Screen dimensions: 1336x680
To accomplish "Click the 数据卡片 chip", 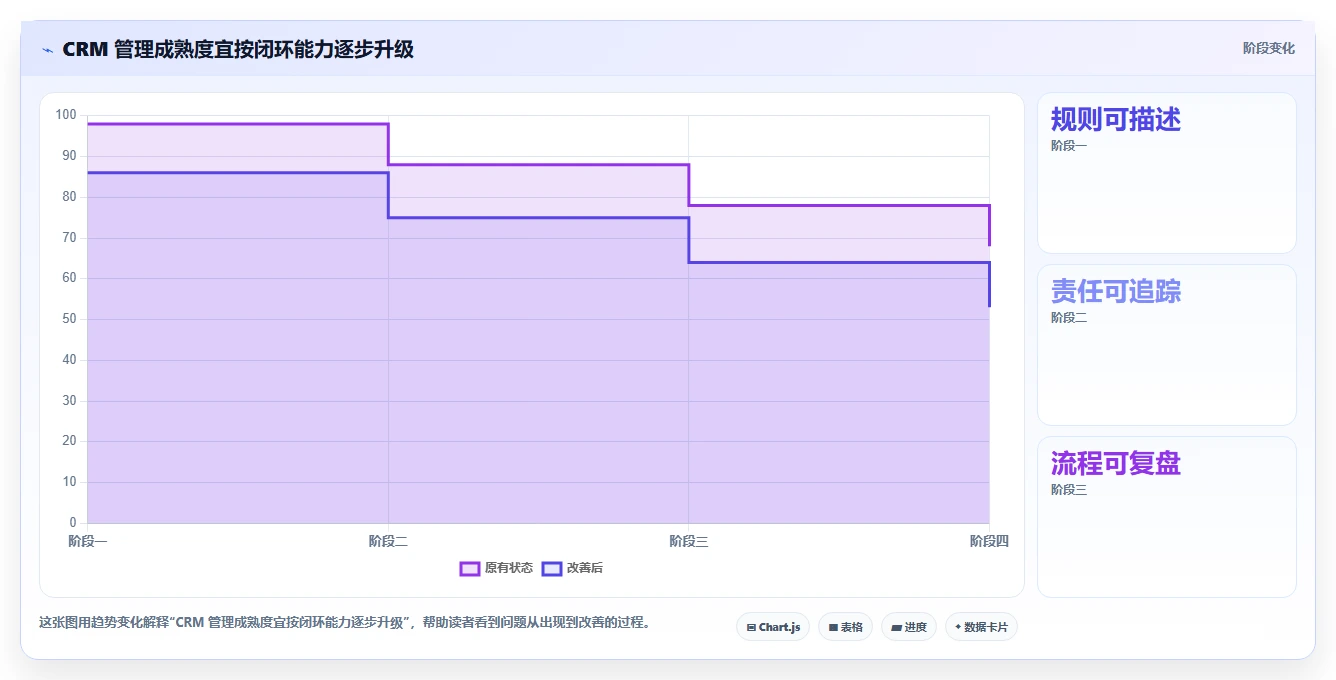I will pyautogui.click(x=981, y=627).
